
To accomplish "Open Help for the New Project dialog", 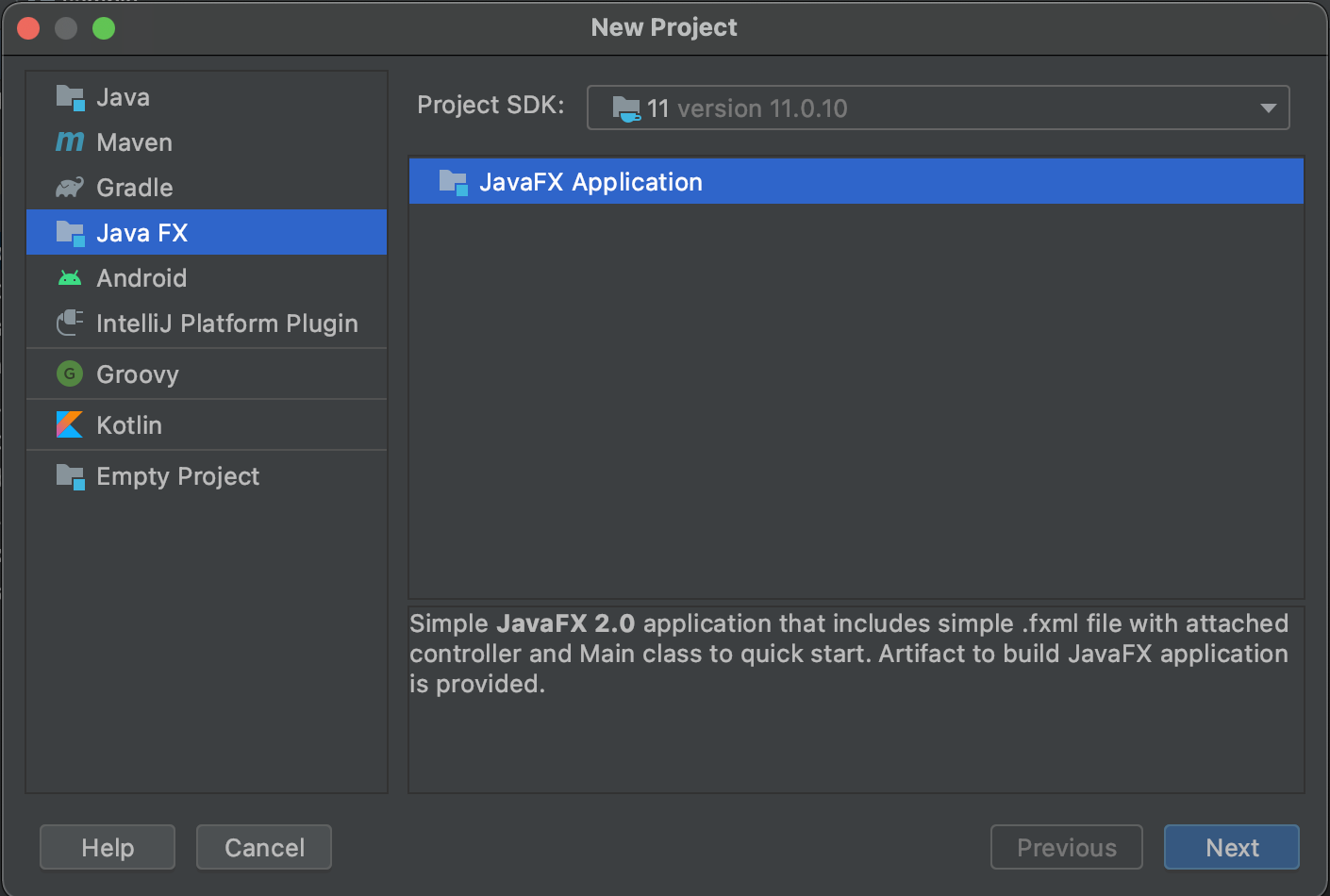I will point(107,847).
